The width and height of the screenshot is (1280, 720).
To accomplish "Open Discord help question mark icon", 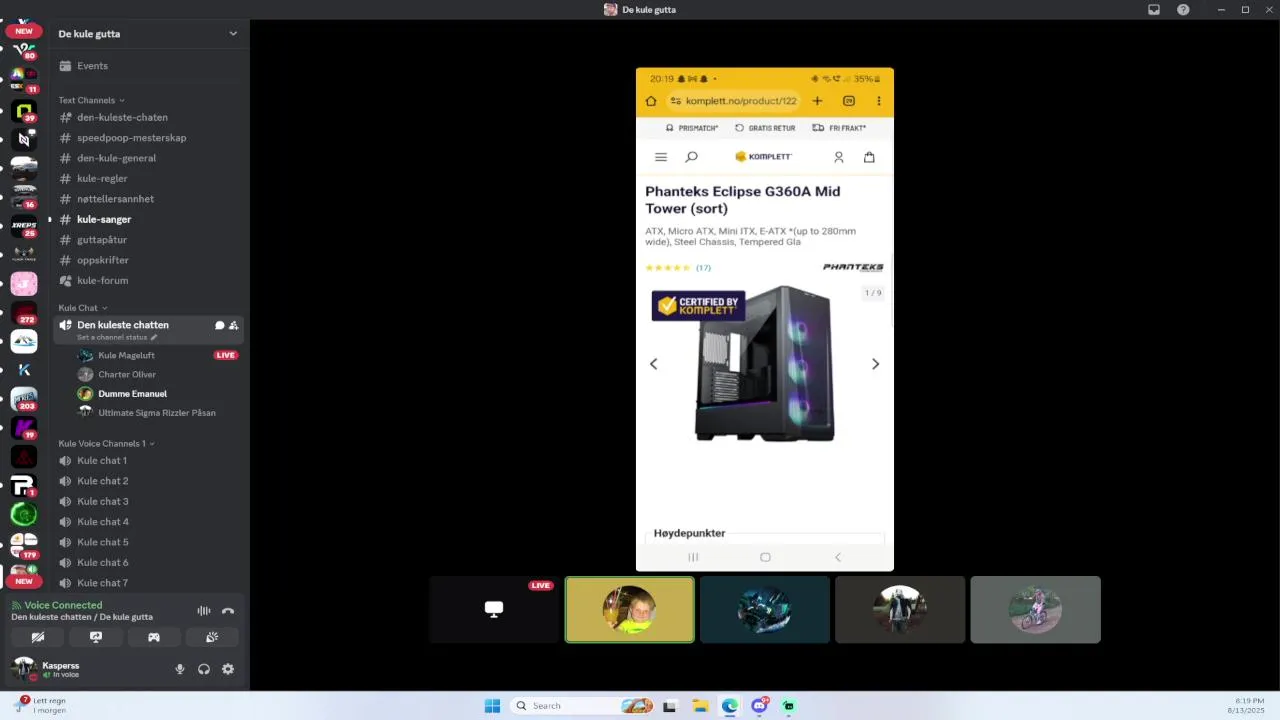I will (x=1183, y=10).
